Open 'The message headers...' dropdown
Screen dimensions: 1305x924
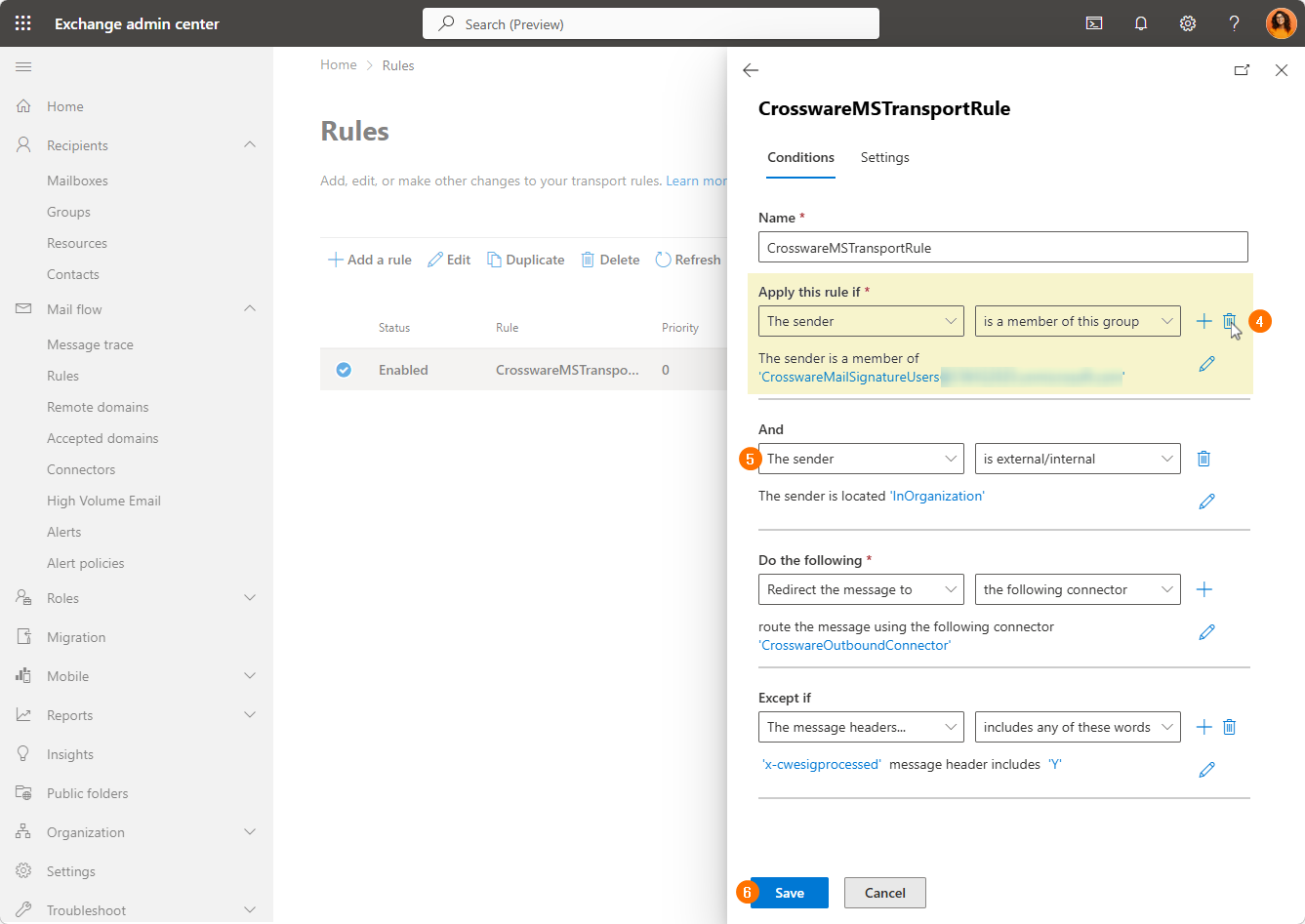click(x=861, y=727)
